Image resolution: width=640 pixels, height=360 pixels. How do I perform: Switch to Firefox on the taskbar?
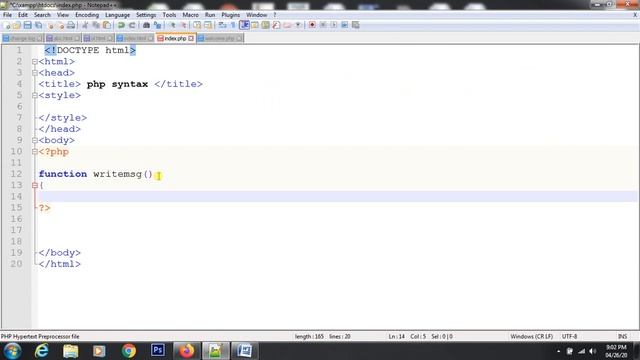187,351
